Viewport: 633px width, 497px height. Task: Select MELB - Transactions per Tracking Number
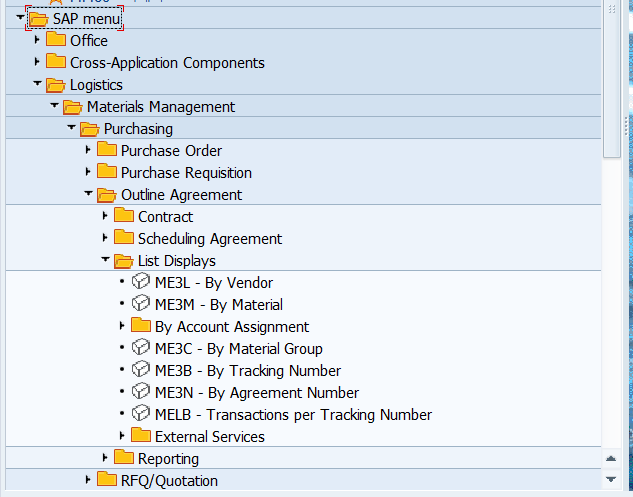(x=293, y=415)
